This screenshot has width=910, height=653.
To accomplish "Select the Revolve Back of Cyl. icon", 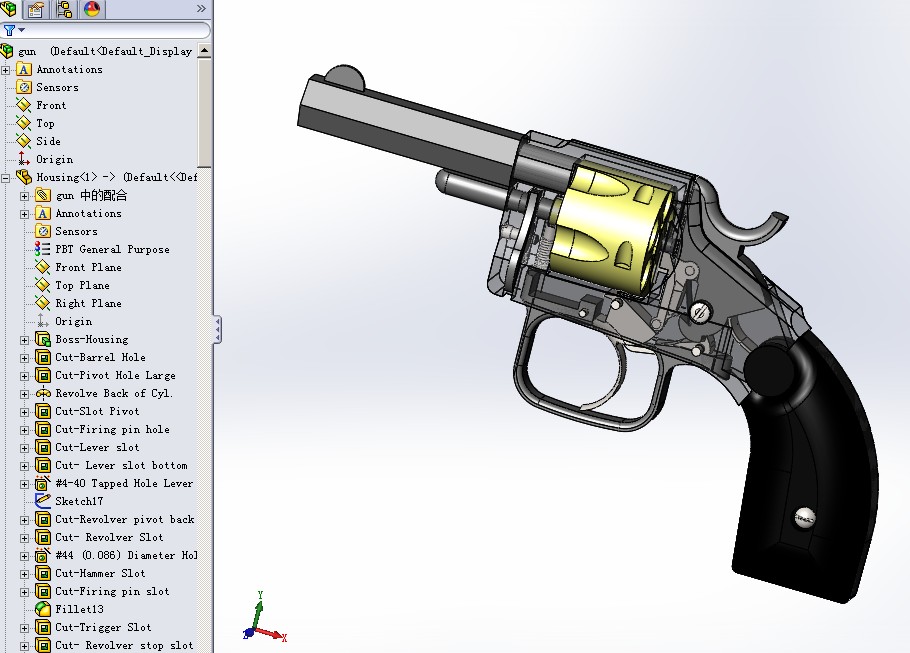I will click(42, 393).
